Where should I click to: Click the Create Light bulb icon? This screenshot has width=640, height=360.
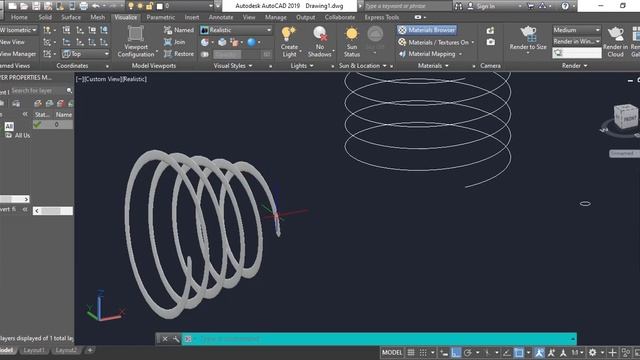(289, 33)
